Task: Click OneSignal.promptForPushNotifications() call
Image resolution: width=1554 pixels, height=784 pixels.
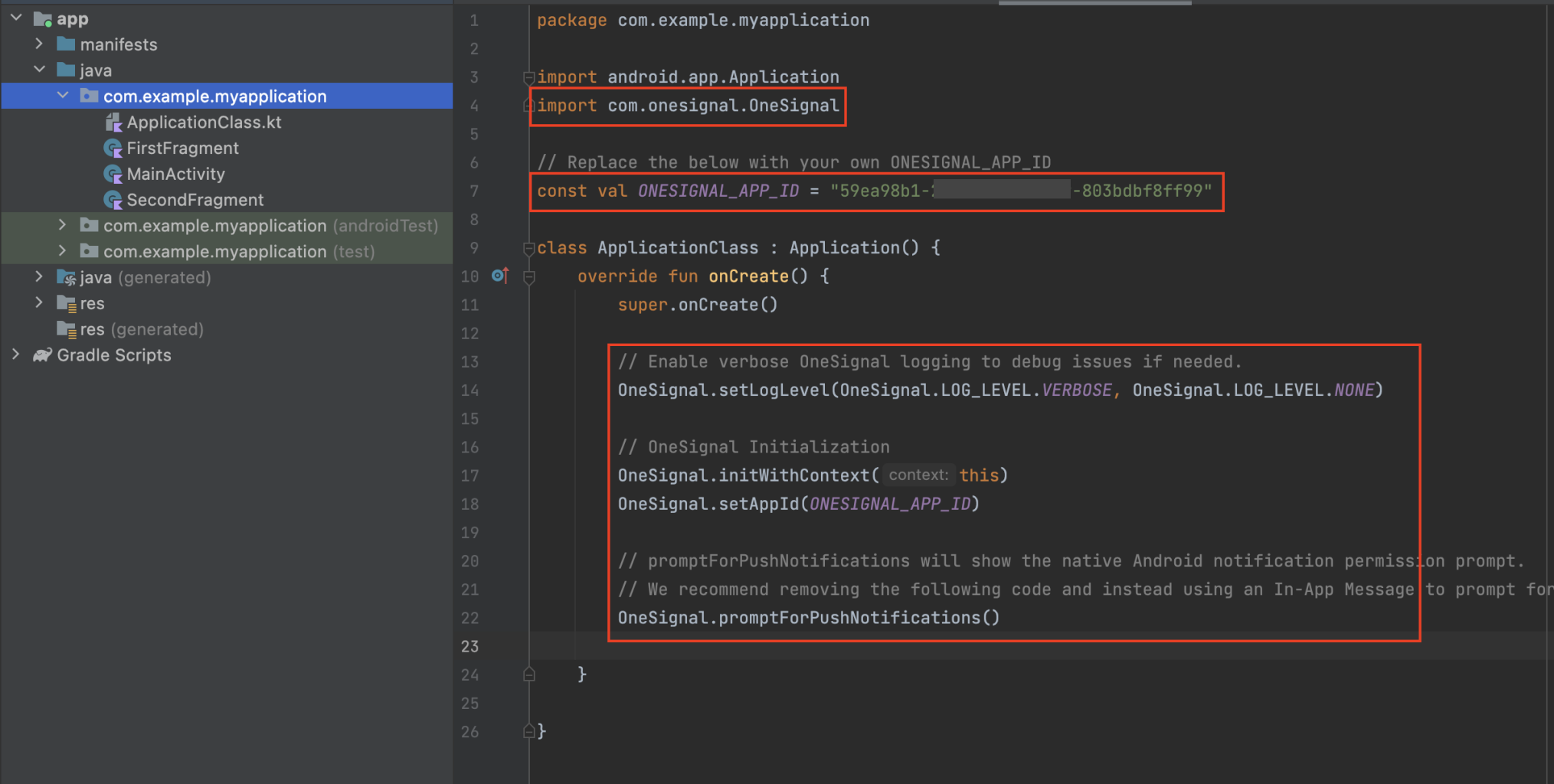Action: [x=809, y=617]
